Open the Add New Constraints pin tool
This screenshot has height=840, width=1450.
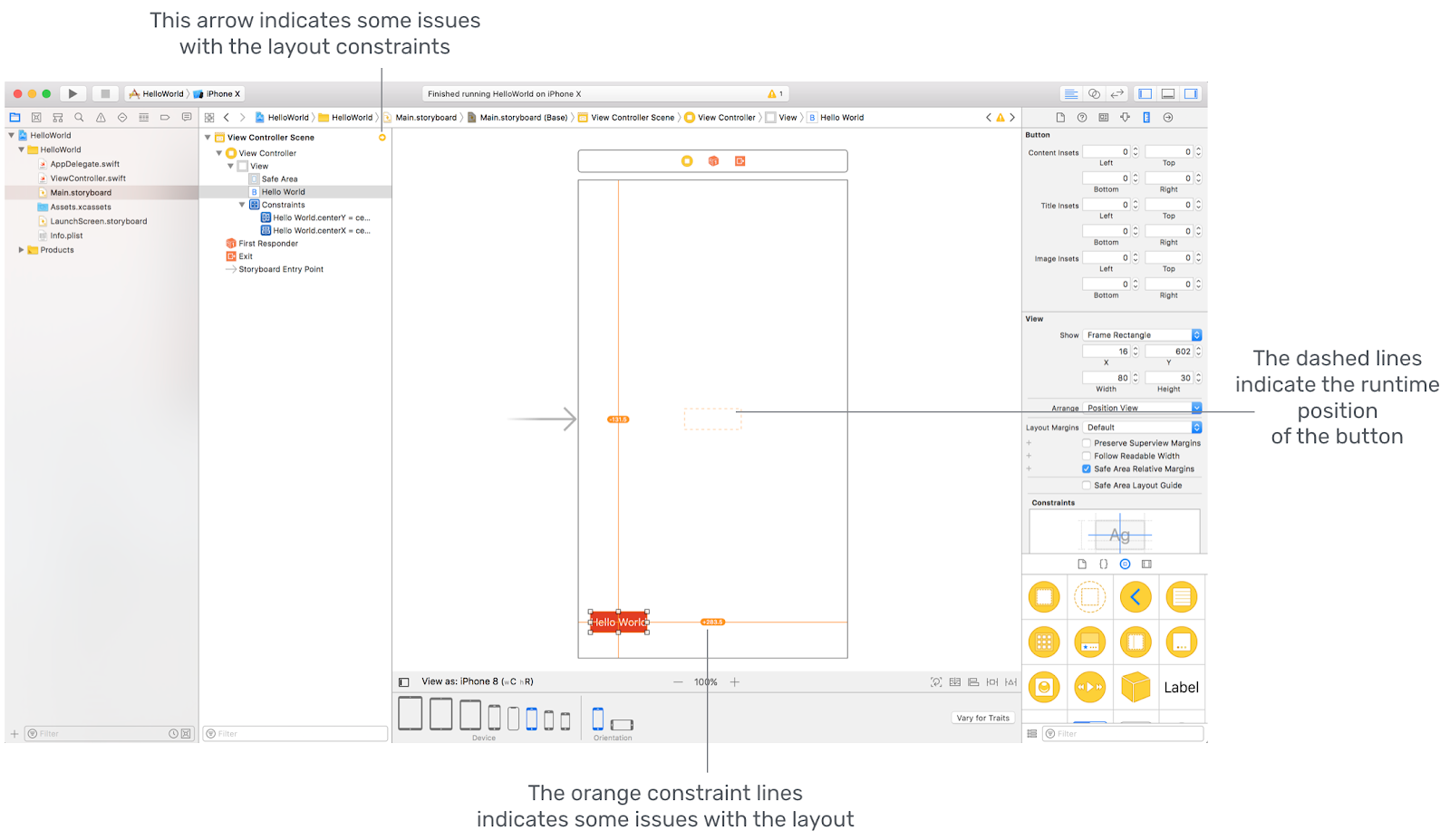pos(992,681)
